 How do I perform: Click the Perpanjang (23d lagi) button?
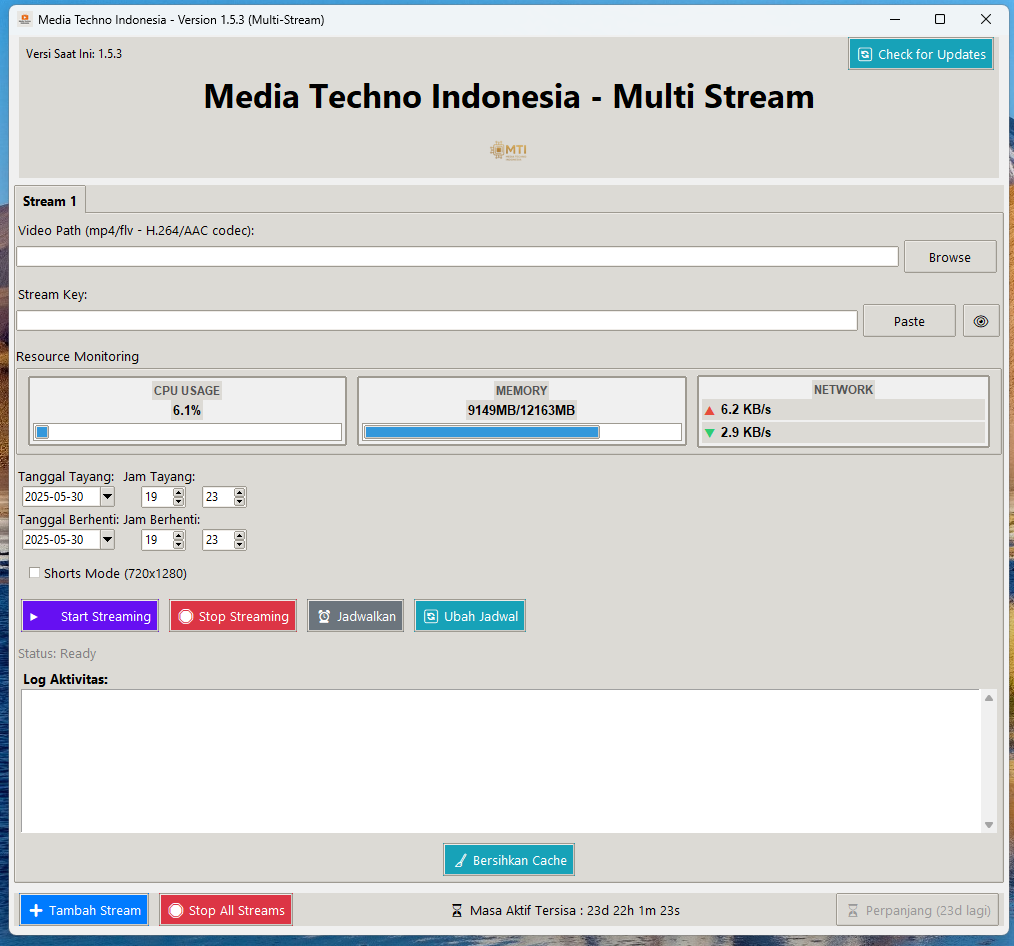point(917,910)
